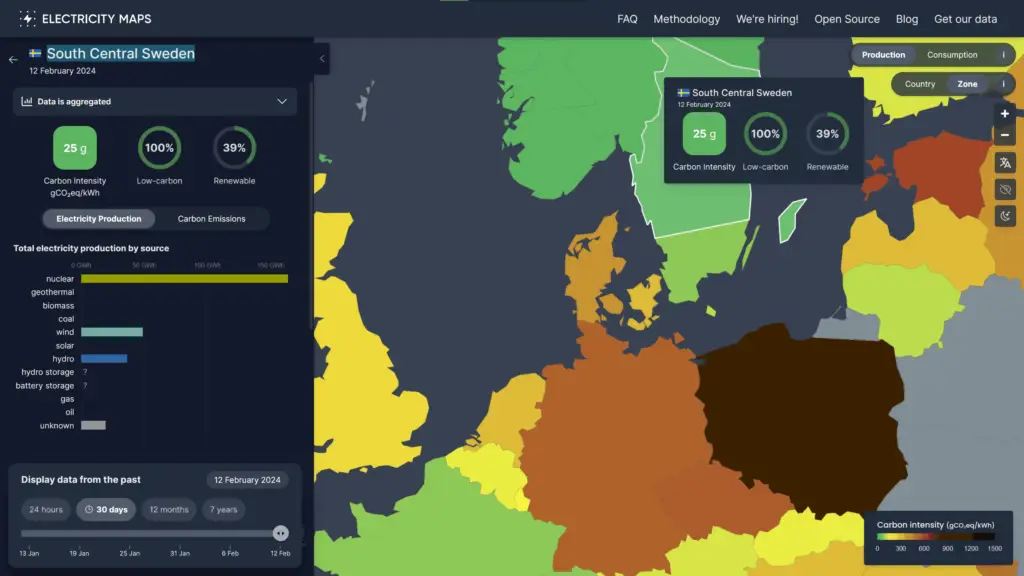
Task: Click the 'gas' row label
Action: coord(67,399)
